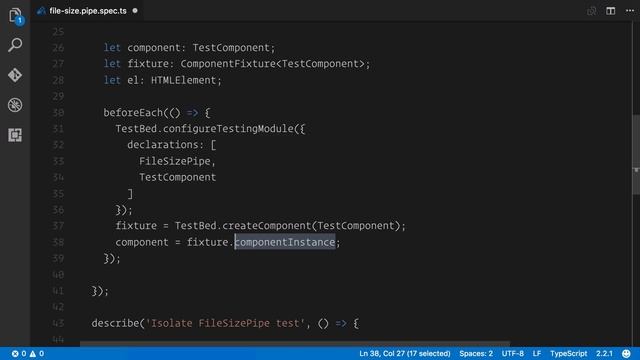Open the Extensions view icon

coord(15,135)
